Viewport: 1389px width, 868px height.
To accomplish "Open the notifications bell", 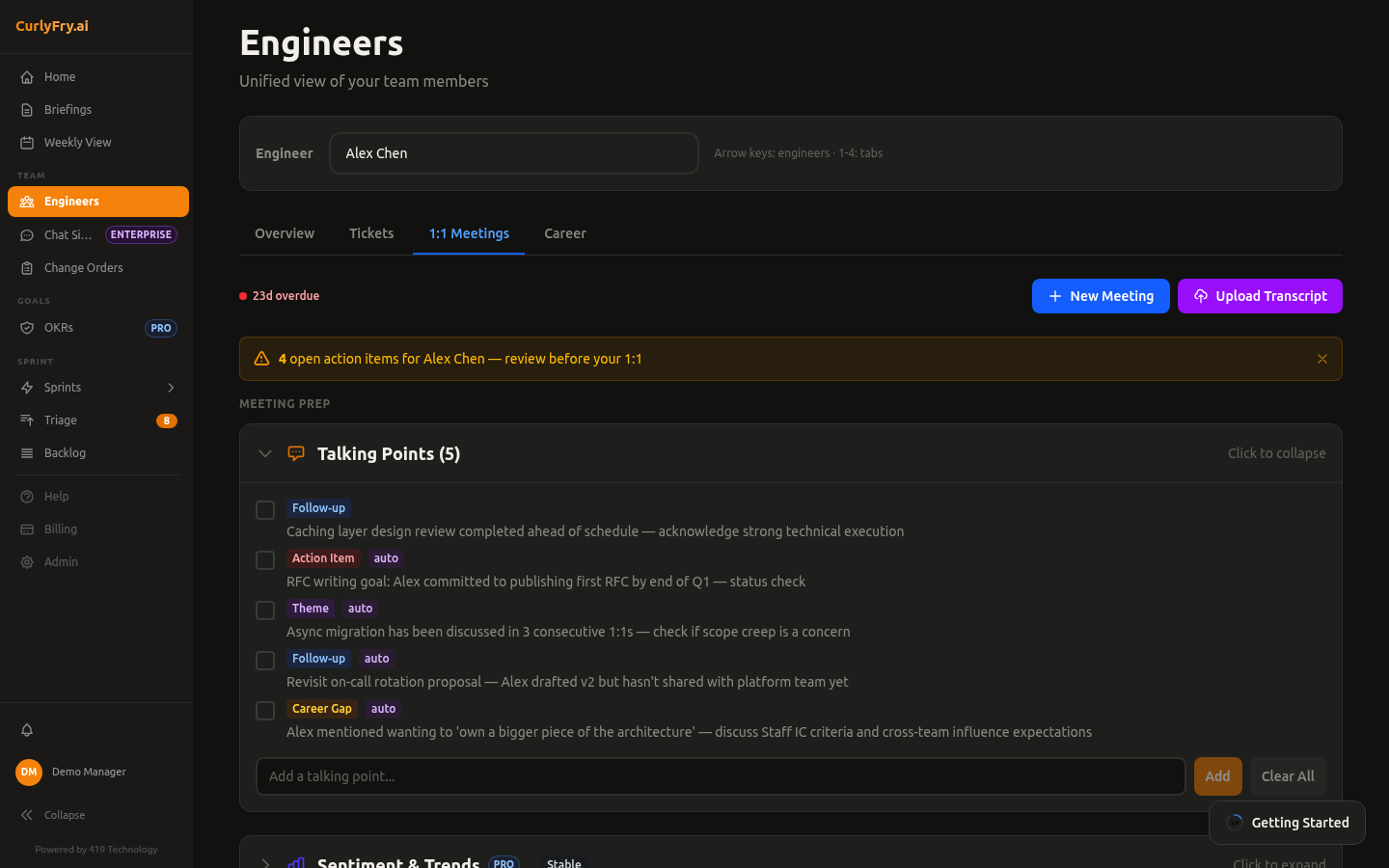I will (x=27, y=730).
